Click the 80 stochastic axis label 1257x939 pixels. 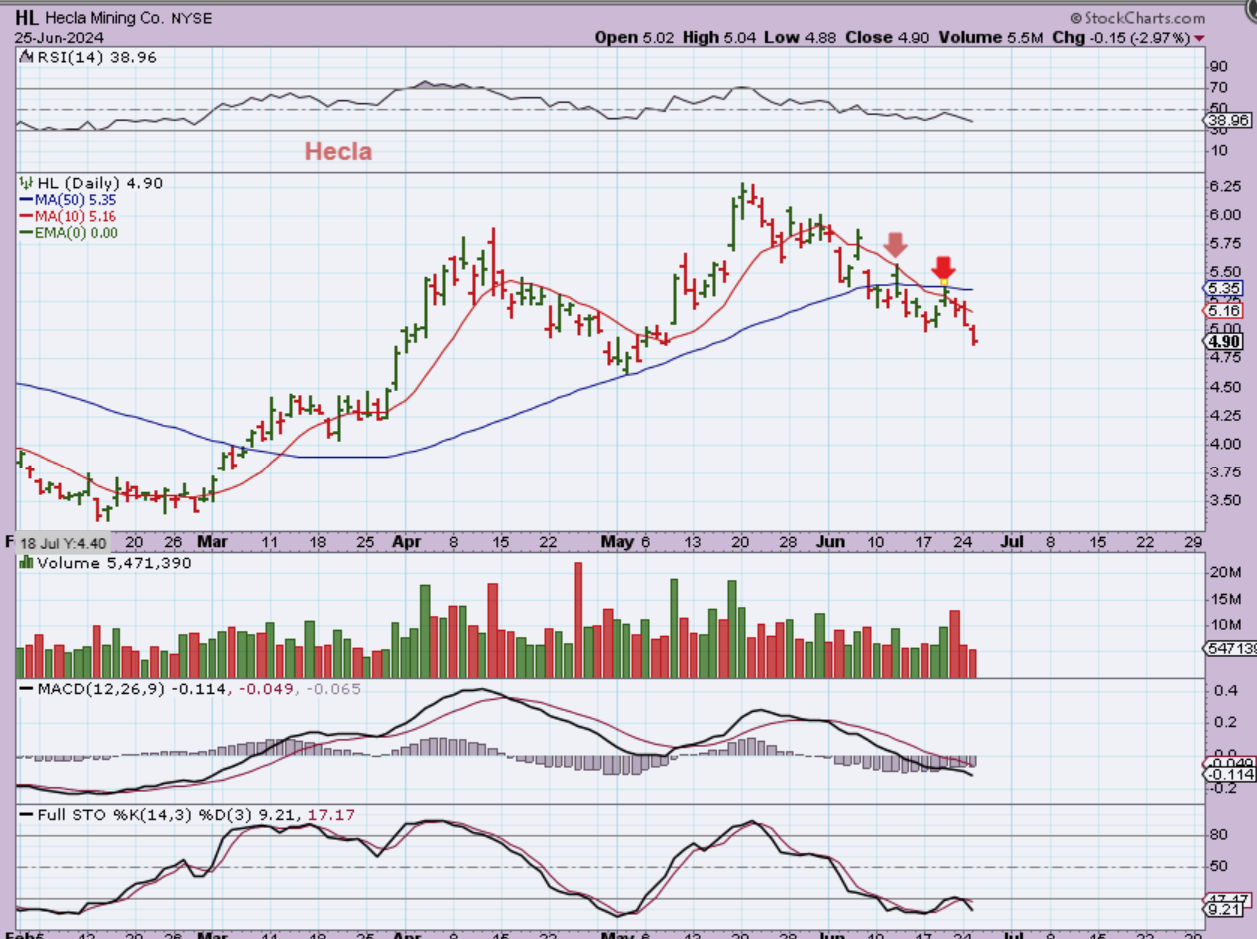(1221, 834)
